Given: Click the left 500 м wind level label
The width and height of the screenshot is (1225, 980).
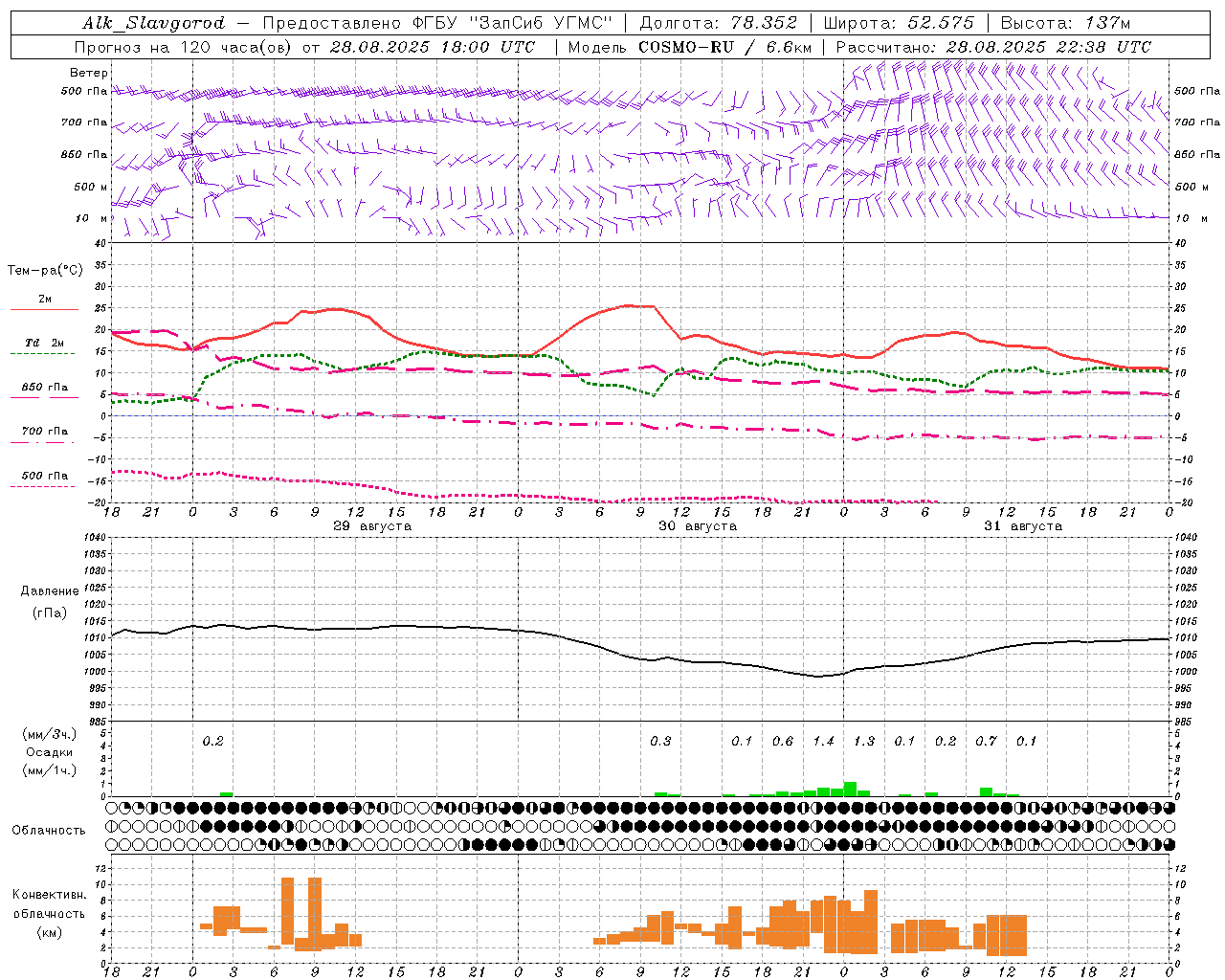Looking at the screenshot, I should pos(91,187).
